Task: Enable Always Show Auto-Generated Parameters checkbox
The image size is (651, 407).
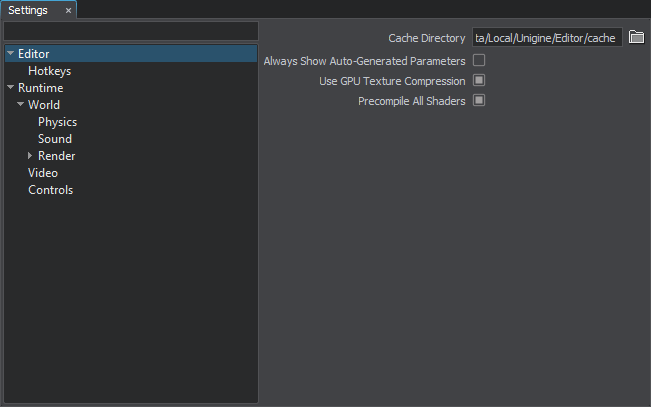Action: pos(479,61)
